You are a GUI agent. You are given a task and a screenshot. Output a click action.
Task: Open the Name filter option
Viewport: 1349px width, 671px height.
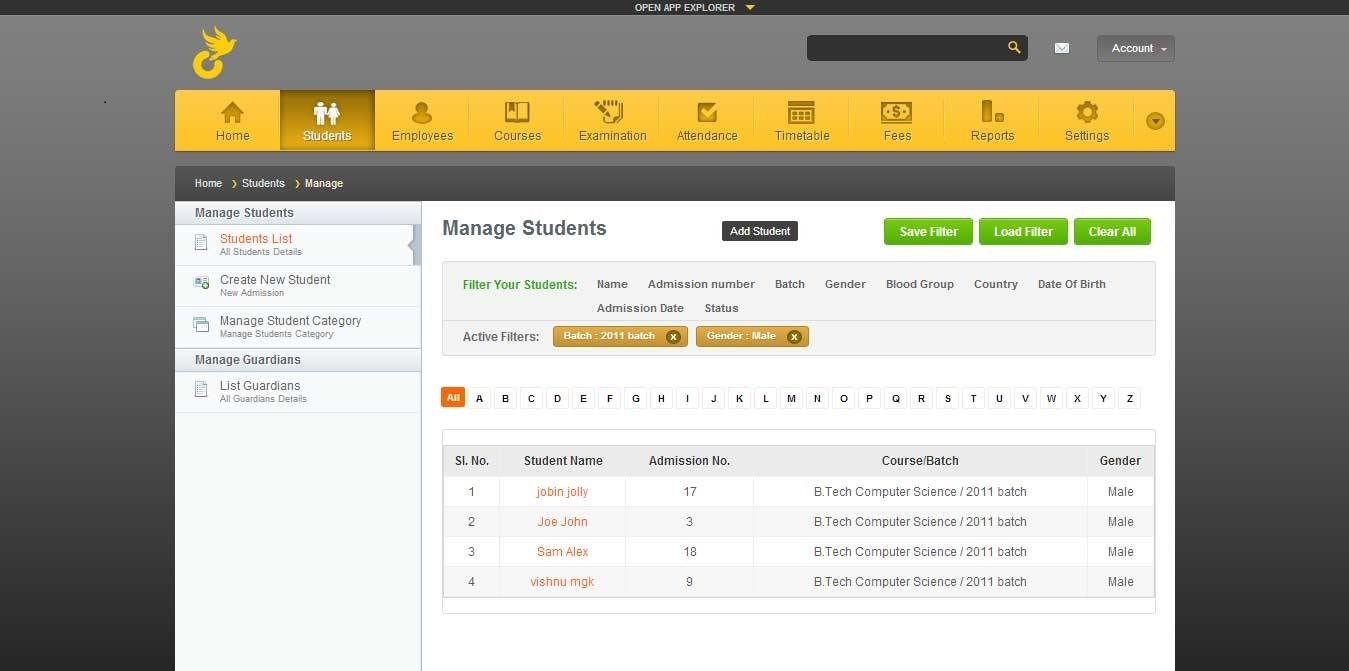pyautogui.click(x=612, y=284)
